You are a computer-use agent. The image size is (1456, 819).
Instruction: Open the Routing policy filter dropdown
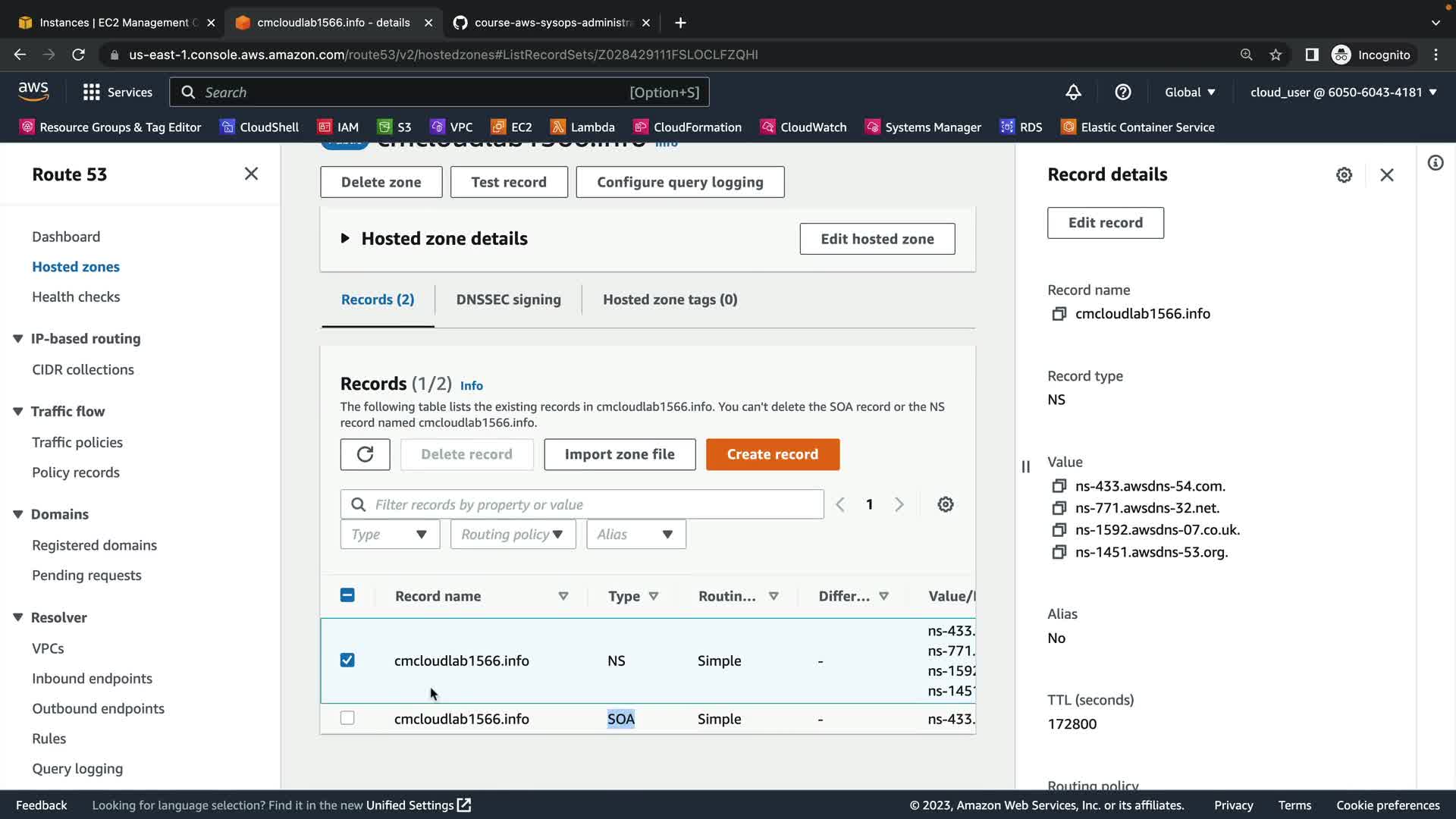tap(513, 535)
